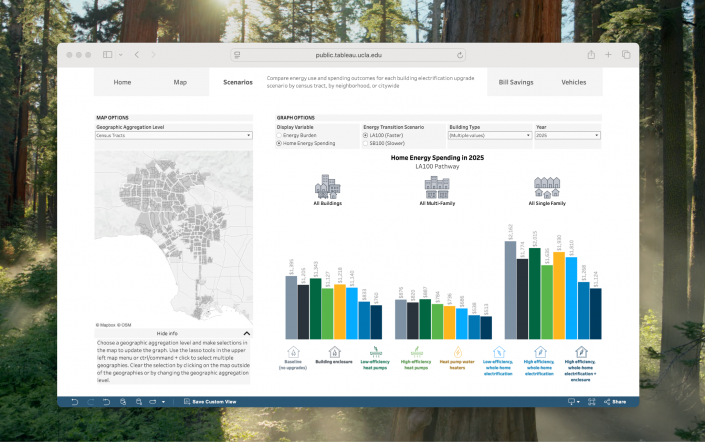705x442 pixels.
Task: Click the public.tableau.ucla.edu address field
Action: (348, 55)
